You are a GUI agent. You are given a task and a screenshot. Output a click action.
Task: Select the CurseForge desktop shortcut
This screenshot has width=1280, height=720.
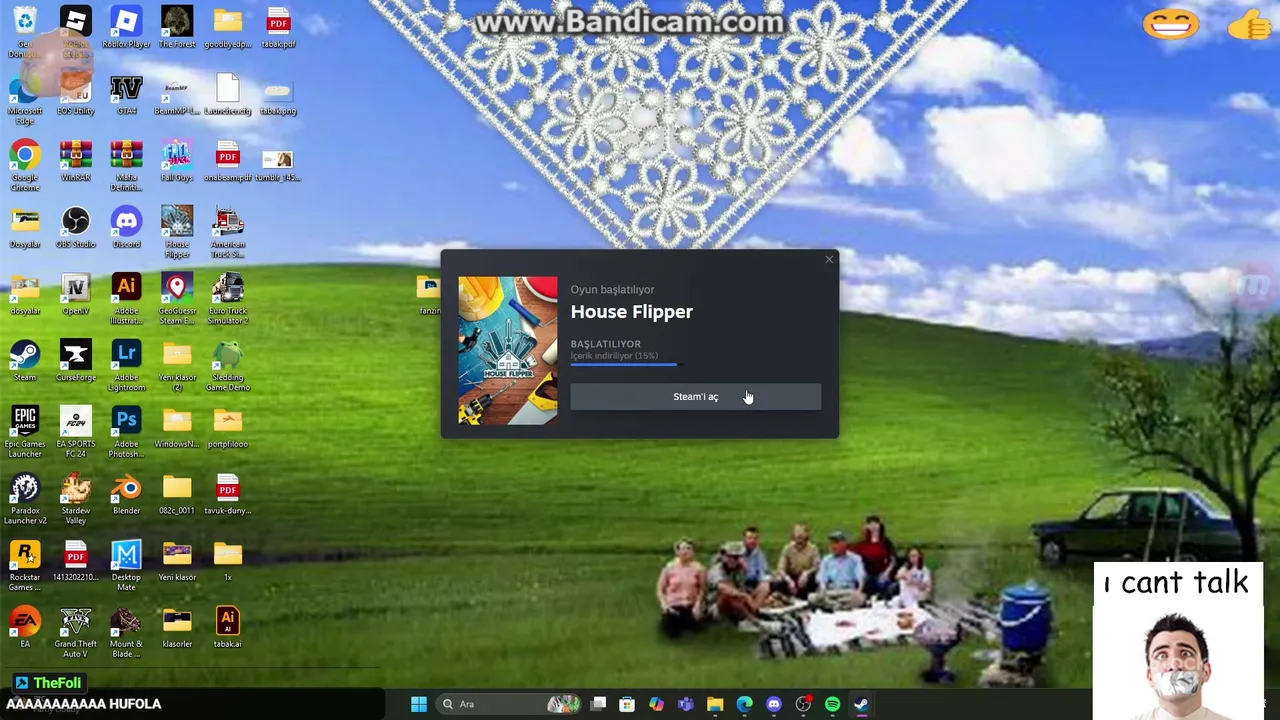pyautogui.click(x=76, y=361)
